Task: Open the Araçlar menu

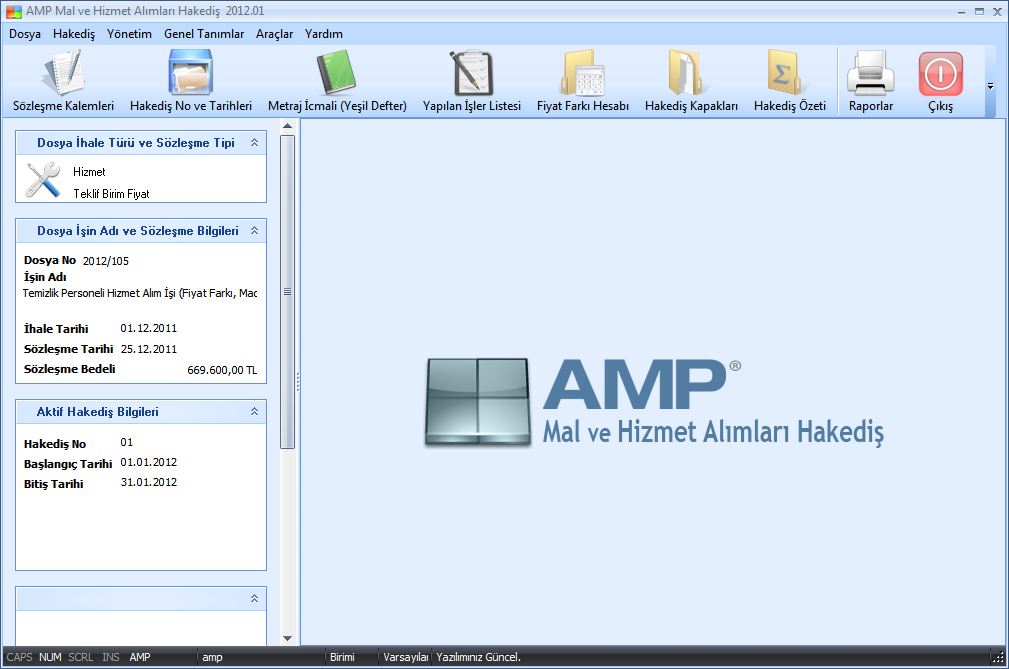Action: coord(274,34)
